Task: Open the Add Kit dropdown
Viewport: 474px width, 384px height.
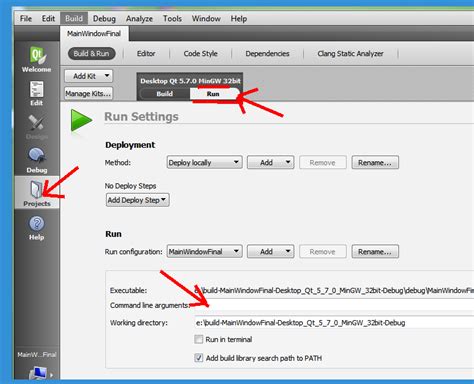Action: pos(89,76)
